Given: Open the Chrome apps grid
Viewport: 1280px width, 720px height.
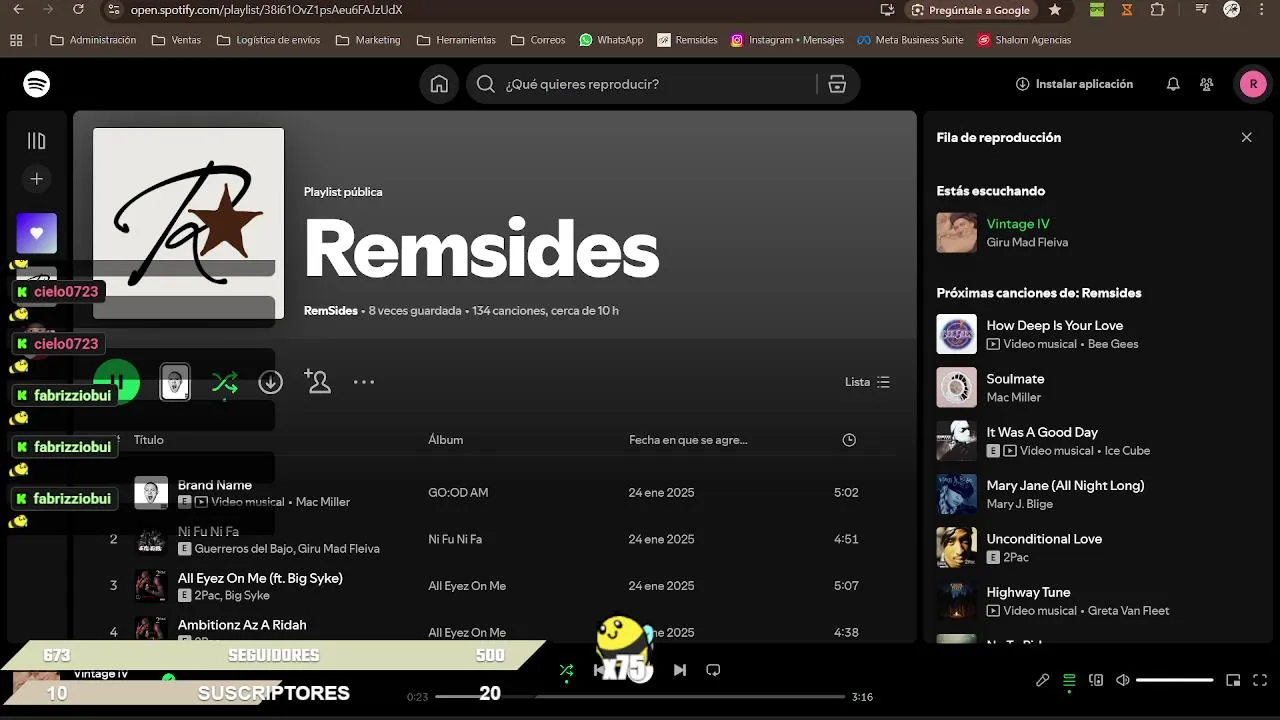Looking at the screenshot, I should click(x=16, y=40).
